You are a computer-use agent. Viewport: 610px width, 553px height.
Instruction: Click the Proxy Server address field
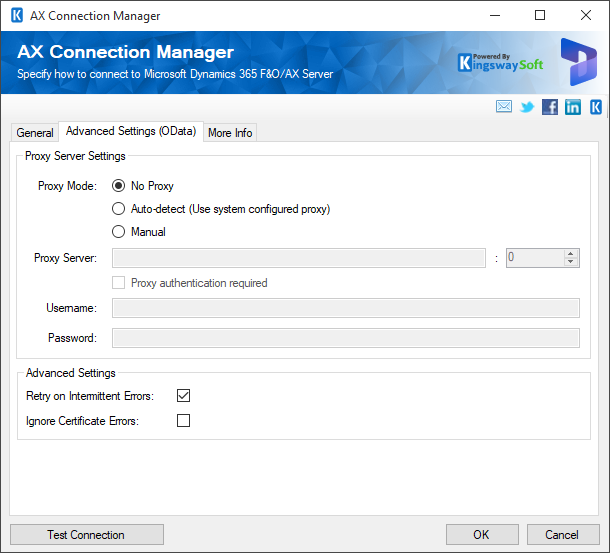click(299, 258)
